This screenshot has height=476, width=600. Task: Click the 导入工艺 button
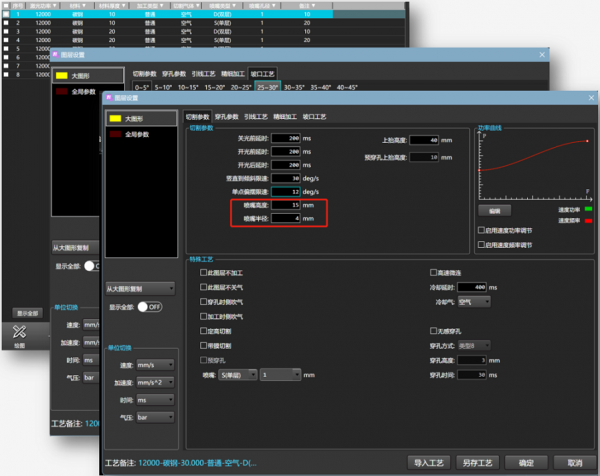click(427, 462)
